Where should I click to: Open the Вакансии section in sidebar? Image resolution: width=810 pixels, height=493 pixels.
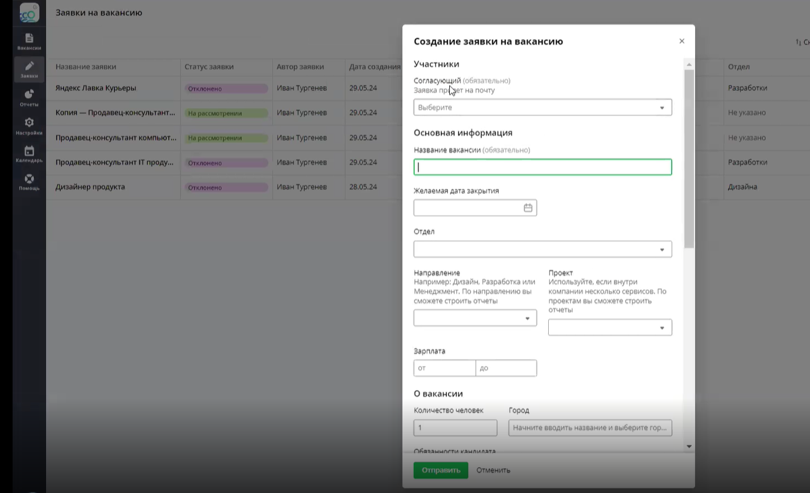coord(29,39)
